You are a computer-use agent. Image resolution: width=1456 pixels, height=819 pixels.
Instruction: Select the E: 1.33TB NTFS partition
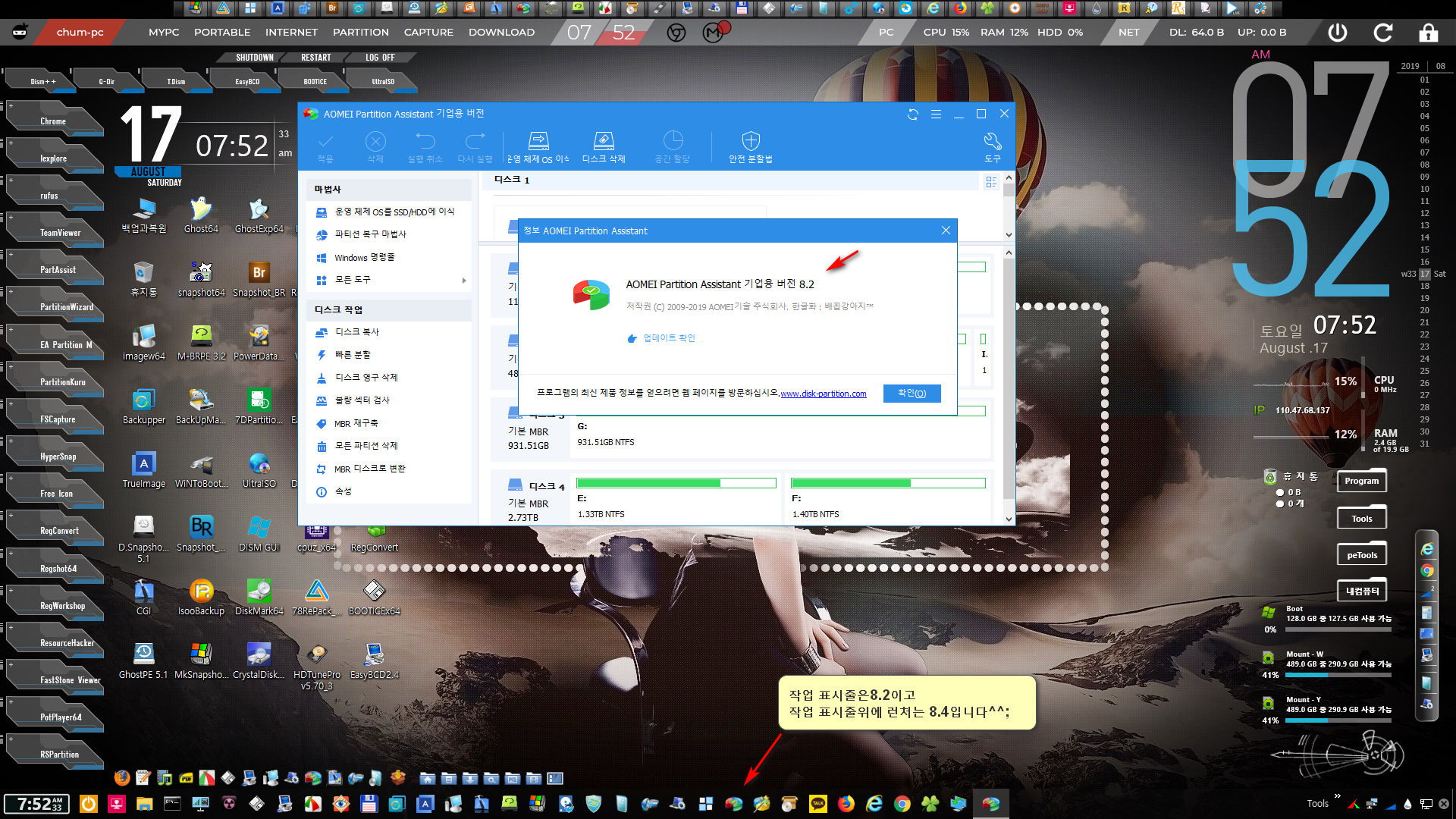point(676,498)
